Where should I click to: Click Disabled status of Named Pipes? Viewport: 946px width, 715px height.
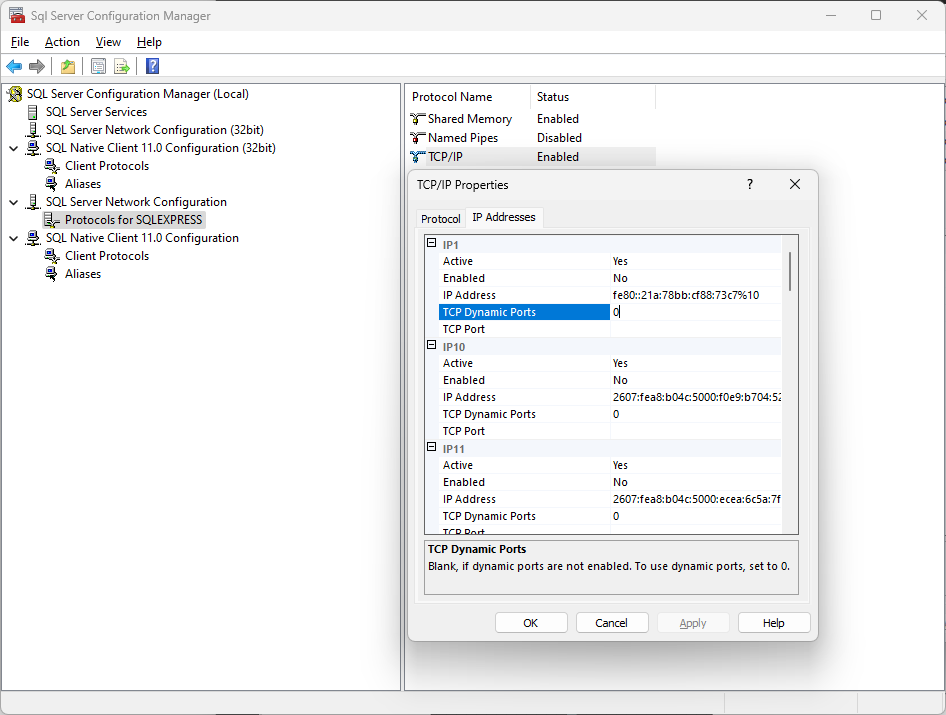[559, 138]
